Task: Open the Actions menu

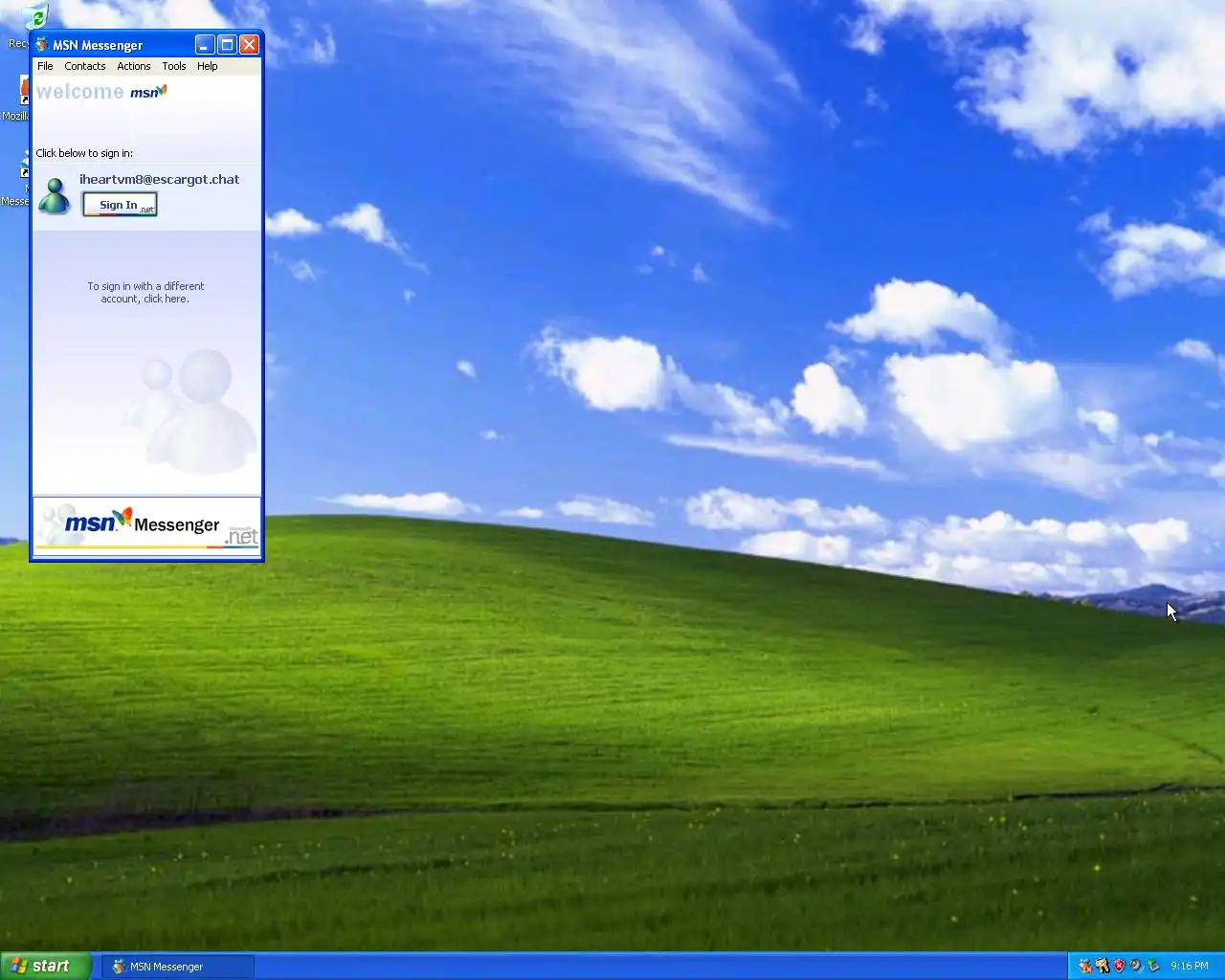Action: pyautogui.click(x=134, y=66)
